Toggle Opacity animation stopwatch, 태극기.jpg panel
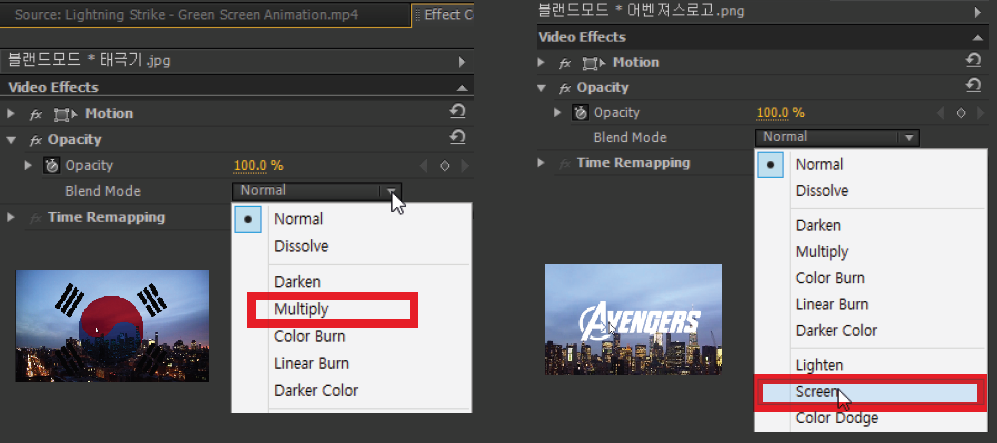 coord(52,165)
